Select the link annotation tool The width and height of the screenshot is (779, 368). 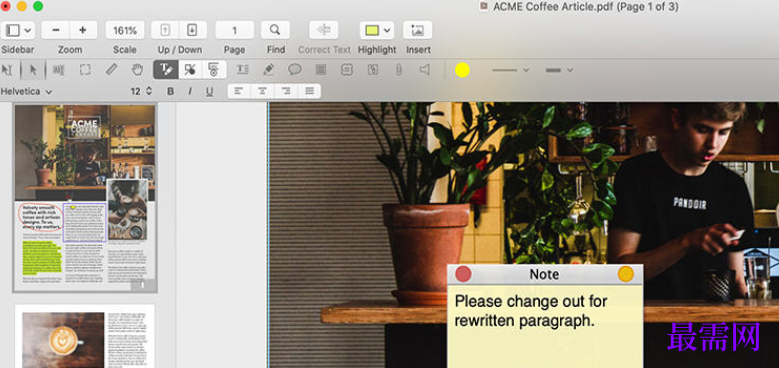[x=373, y=70]
